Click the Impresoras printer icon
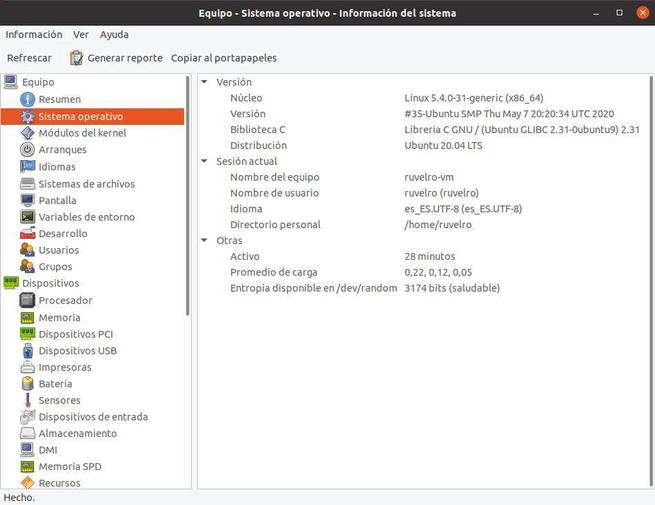Viewport: 655px width, 505px height. 28,367
